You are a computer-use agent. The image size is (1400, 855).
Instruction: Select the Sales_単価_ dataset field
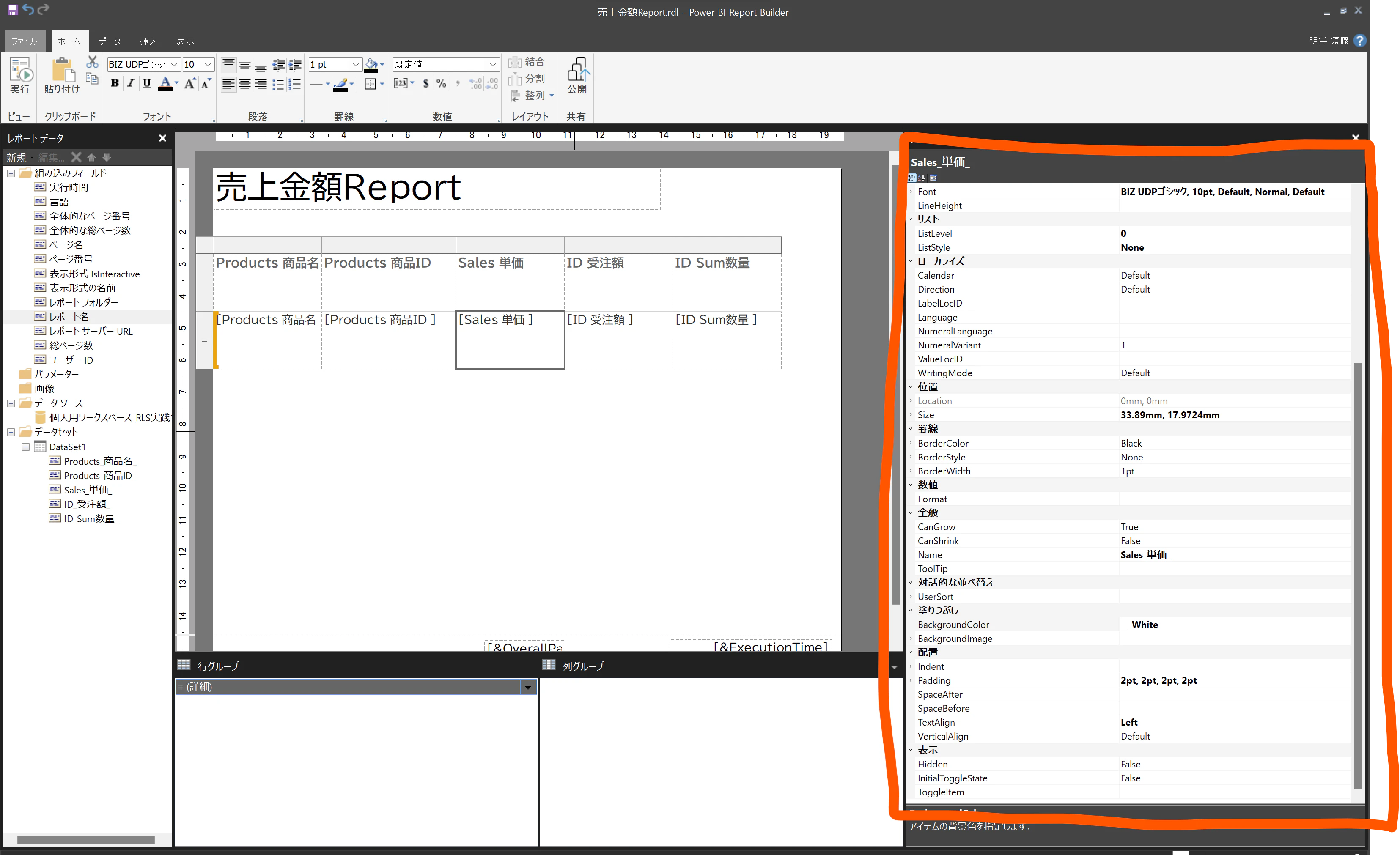click(88, 490)
